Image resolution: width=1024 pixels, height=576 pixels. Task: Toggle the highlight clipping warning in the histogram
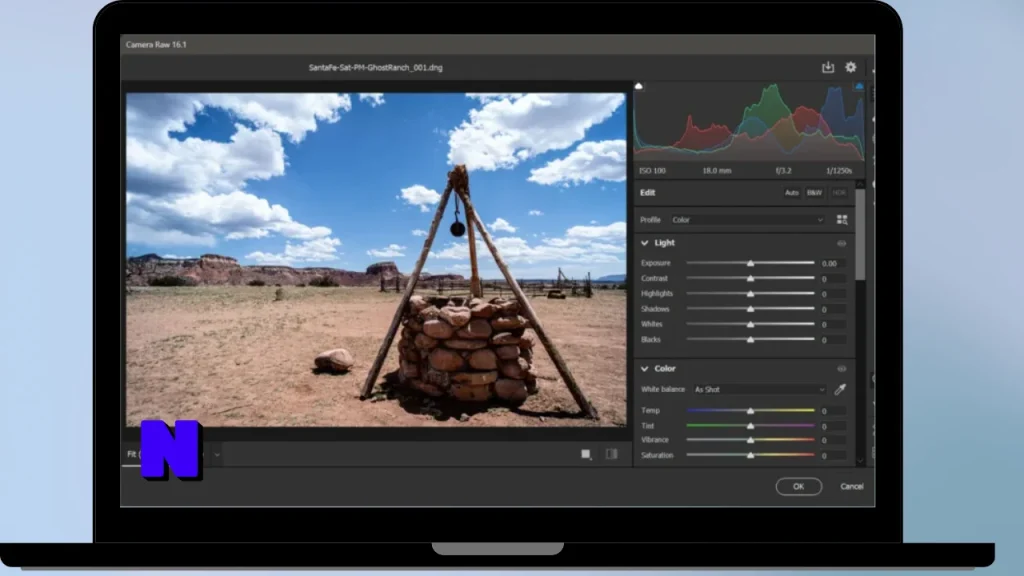(x=859, y=86)
